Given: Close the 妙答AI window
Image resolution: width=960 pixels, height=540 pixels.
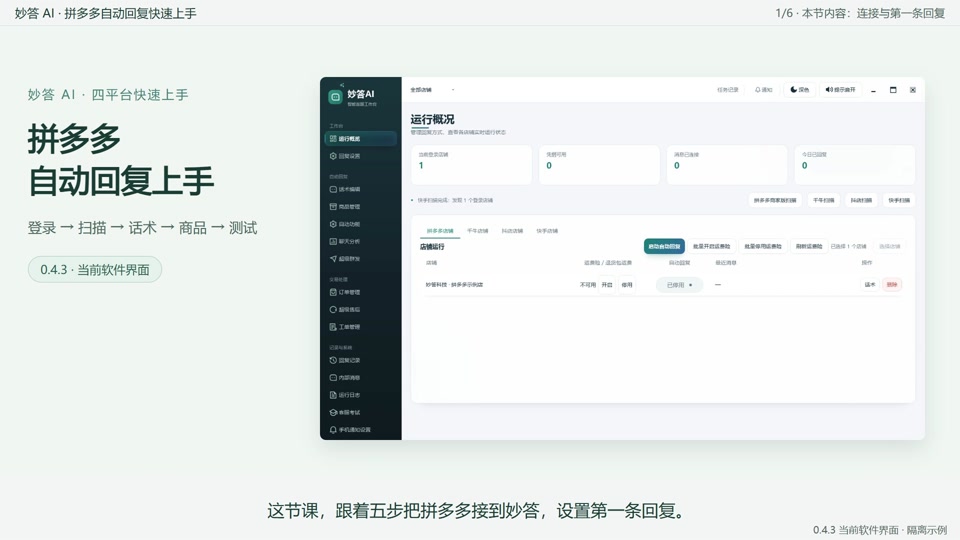Looking at the screenshot, I should click(913, 90).
